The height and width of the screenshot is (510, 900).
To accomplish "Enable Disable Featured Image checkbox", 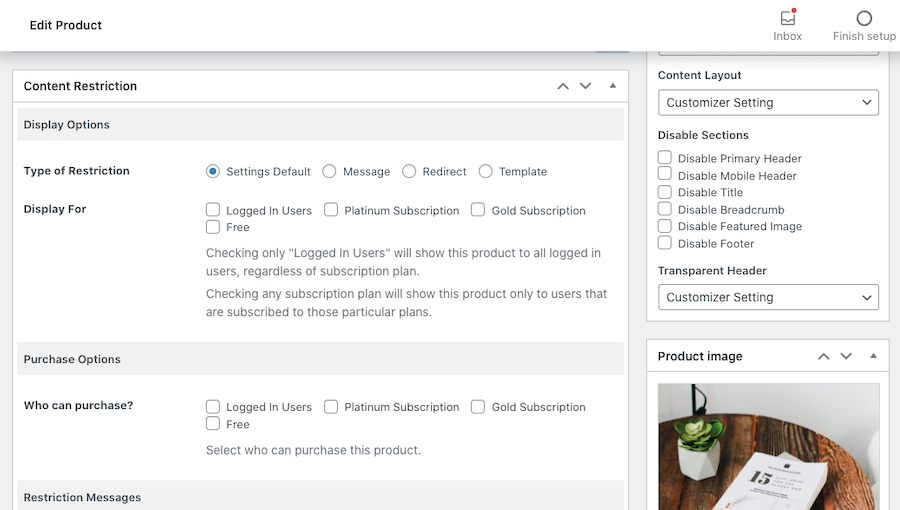I will [x=665, y=225].
